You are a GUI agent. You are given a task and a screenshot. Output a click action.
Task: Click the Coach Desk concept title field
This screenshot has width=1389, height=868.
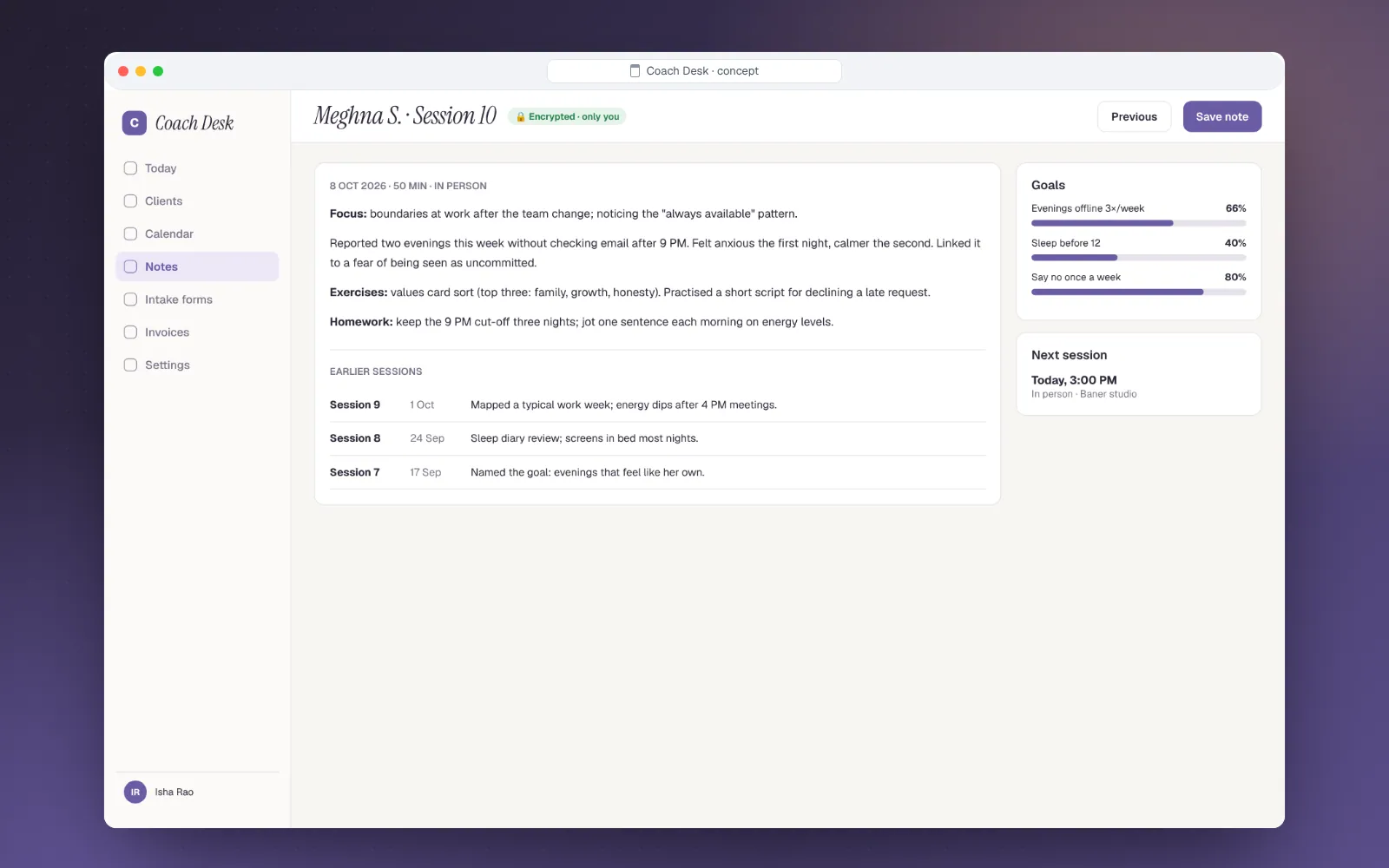(694, 71)
